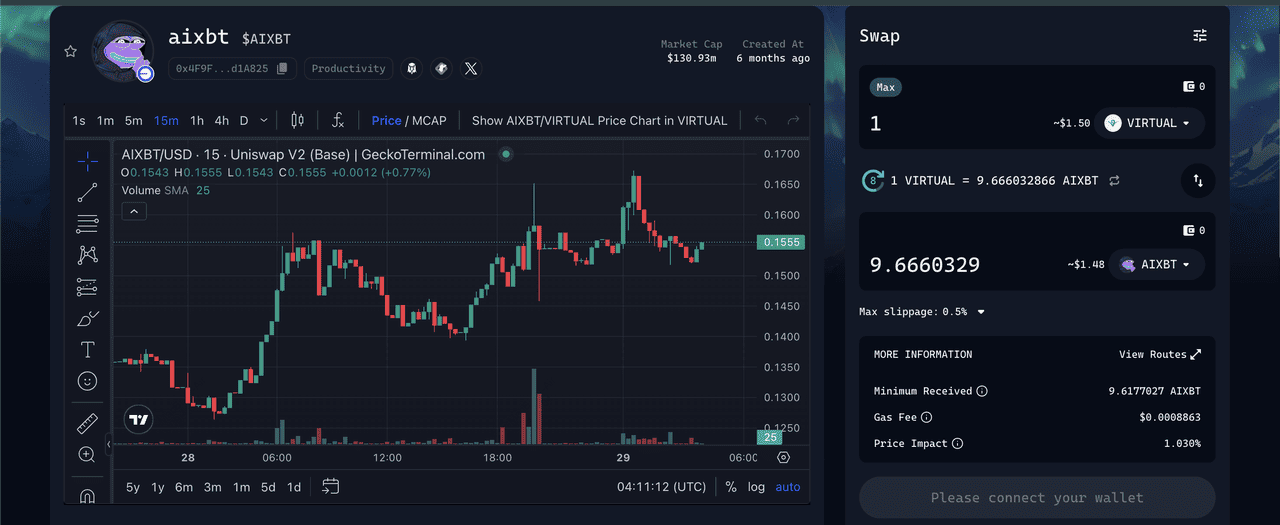Image resolution: width=1280 pixels, height=525 pixels.
Task: Click Please connect your wallet button
Action: pos(1037,497)
